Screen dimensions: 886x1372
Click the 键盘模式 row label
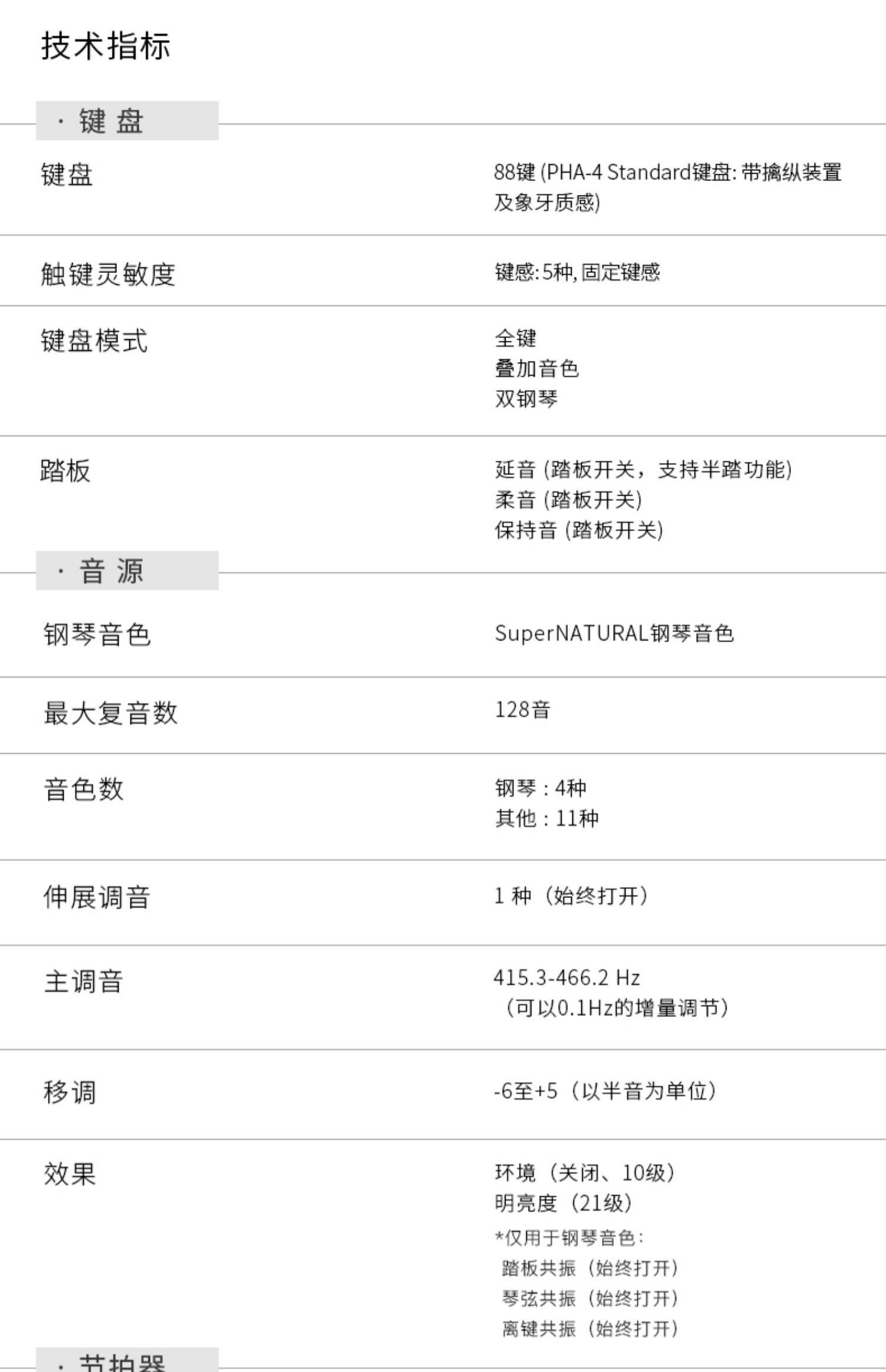tap(94, 341)
